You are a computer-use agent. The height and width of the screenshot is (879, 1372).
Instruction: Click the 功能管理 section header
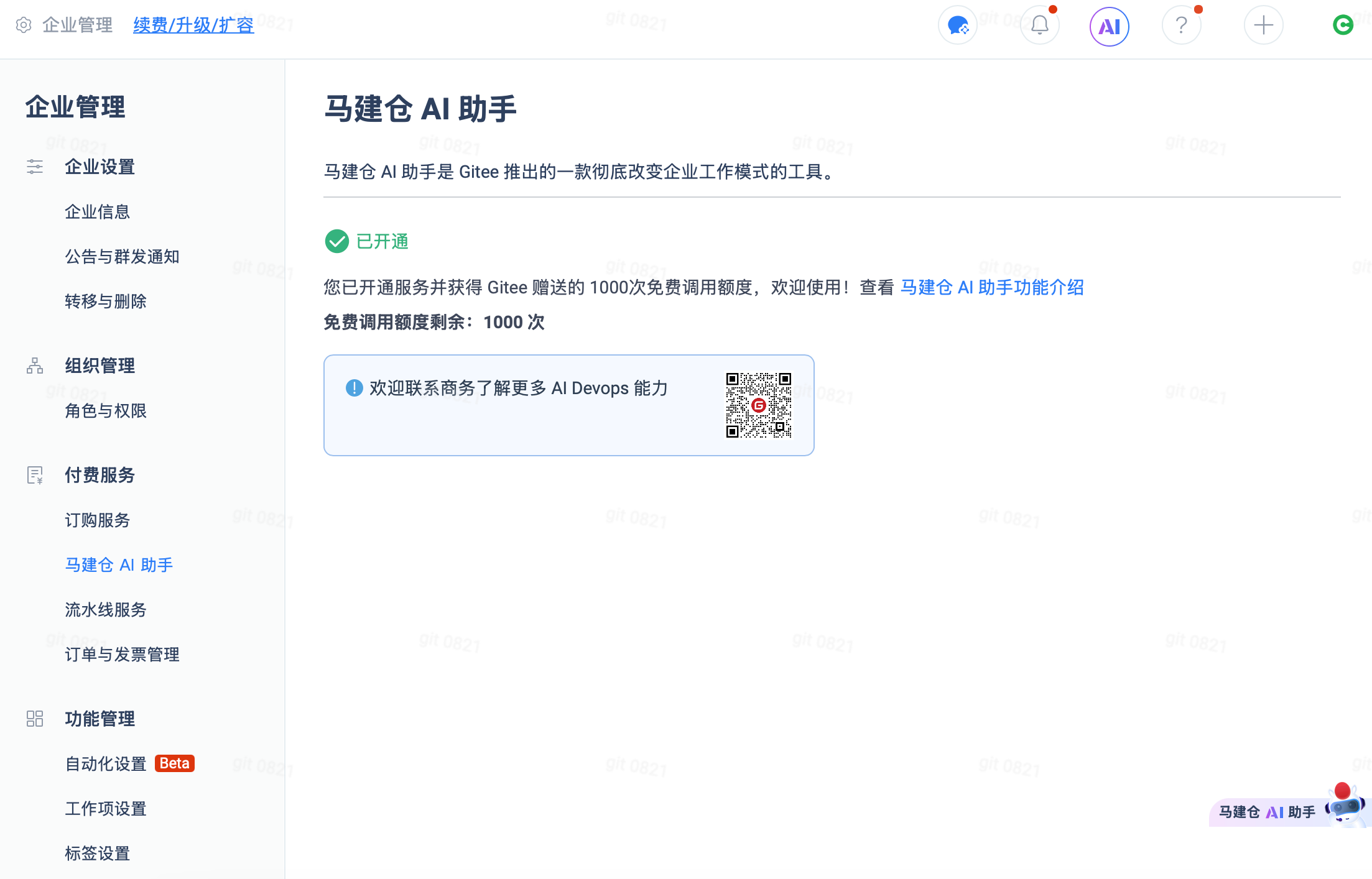[100, 719]
